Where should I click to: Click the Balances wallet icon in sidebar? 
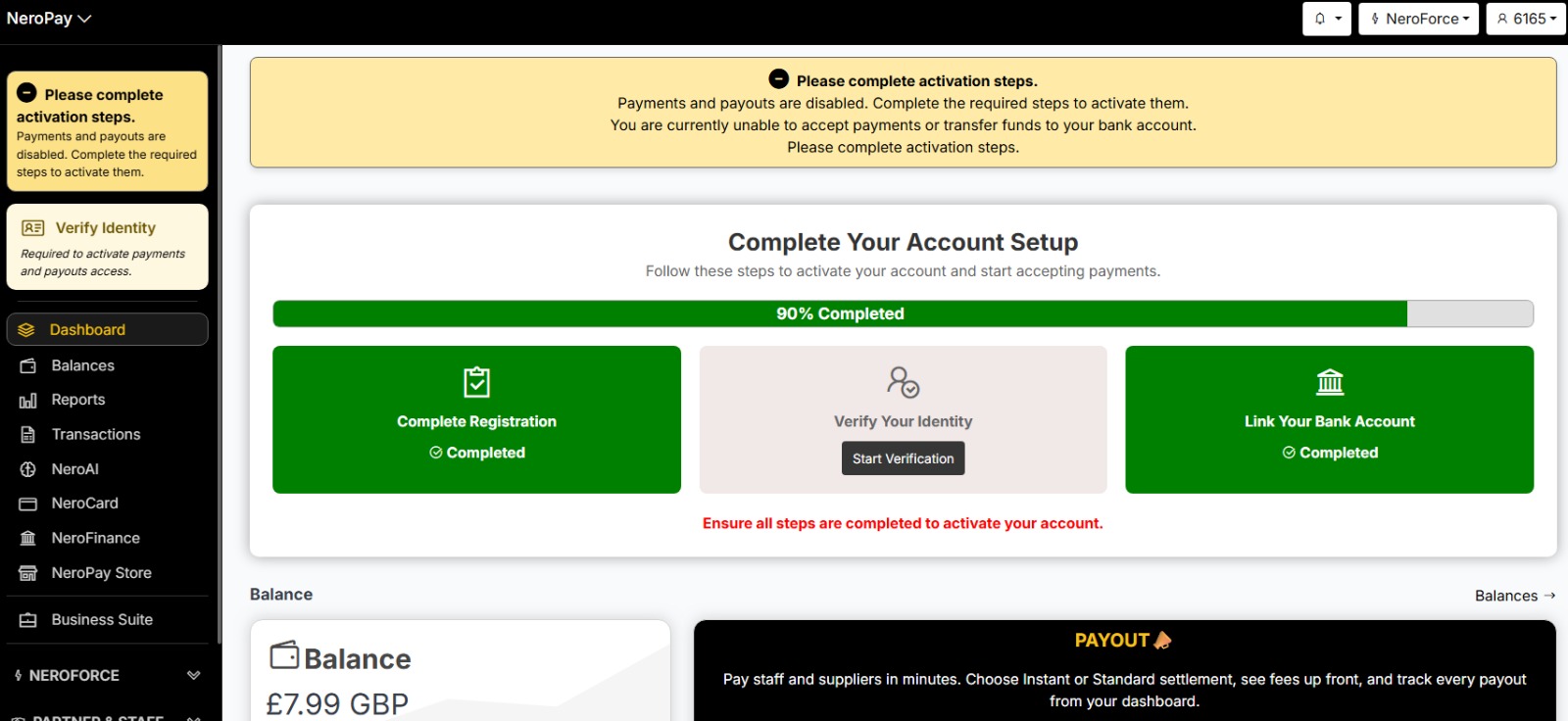(27, 365)
